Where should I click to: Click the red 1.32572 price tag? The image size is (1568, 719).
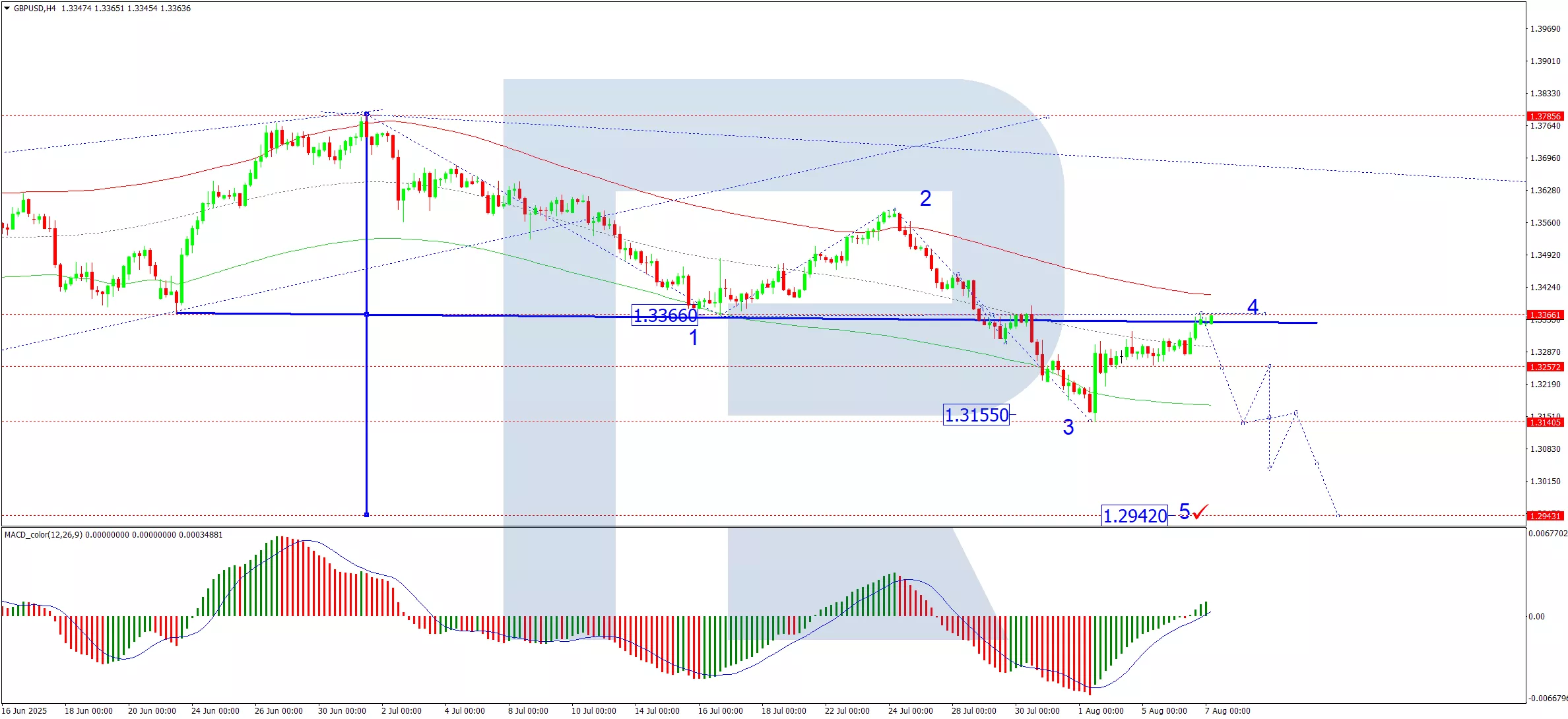pyautogui.click(x=1545, y=367)
